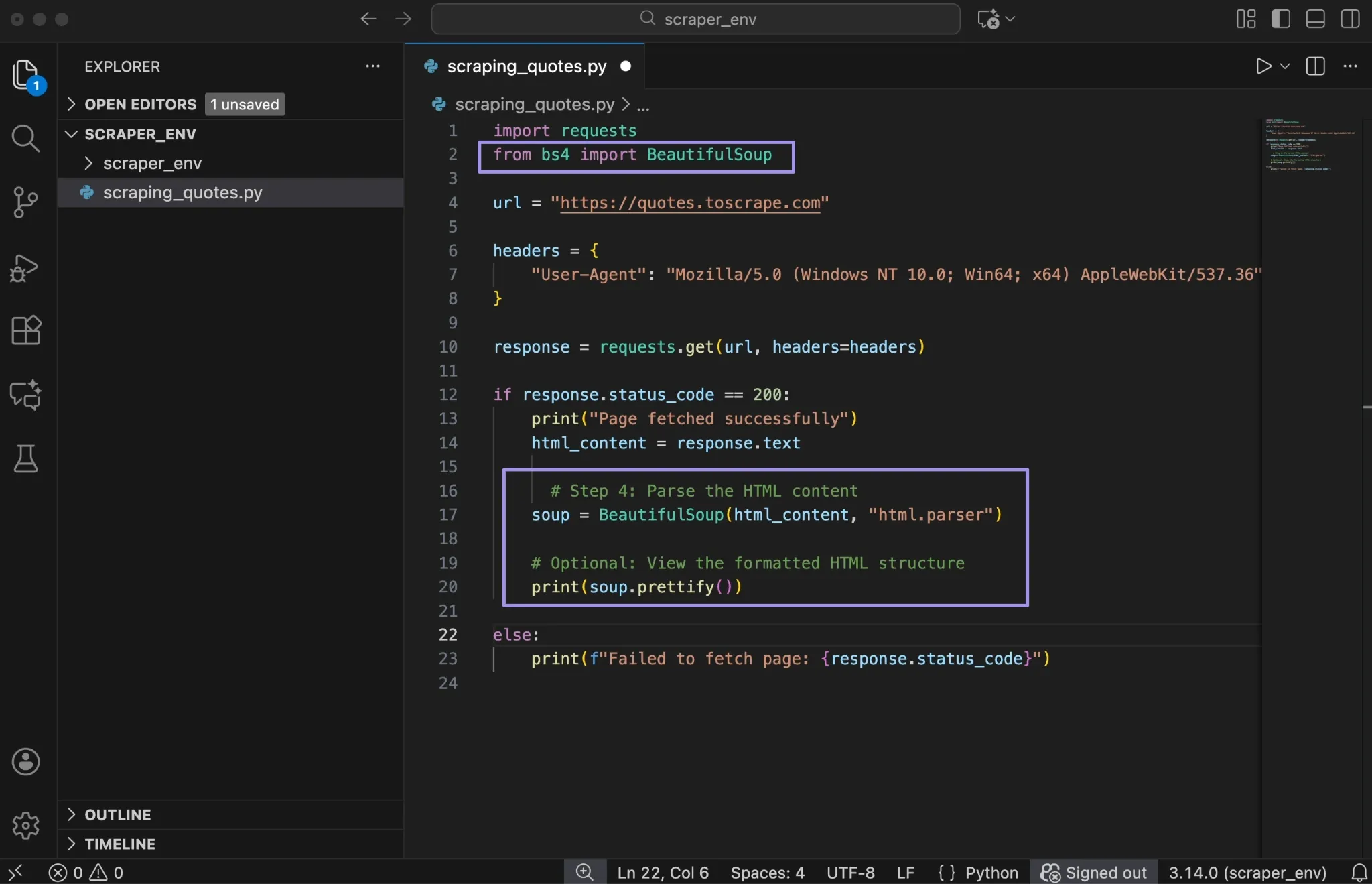The width and height of the screenshot is (1372, 884).
Task: Open the UTF-8 encoding selector
Action: point(849,872)
